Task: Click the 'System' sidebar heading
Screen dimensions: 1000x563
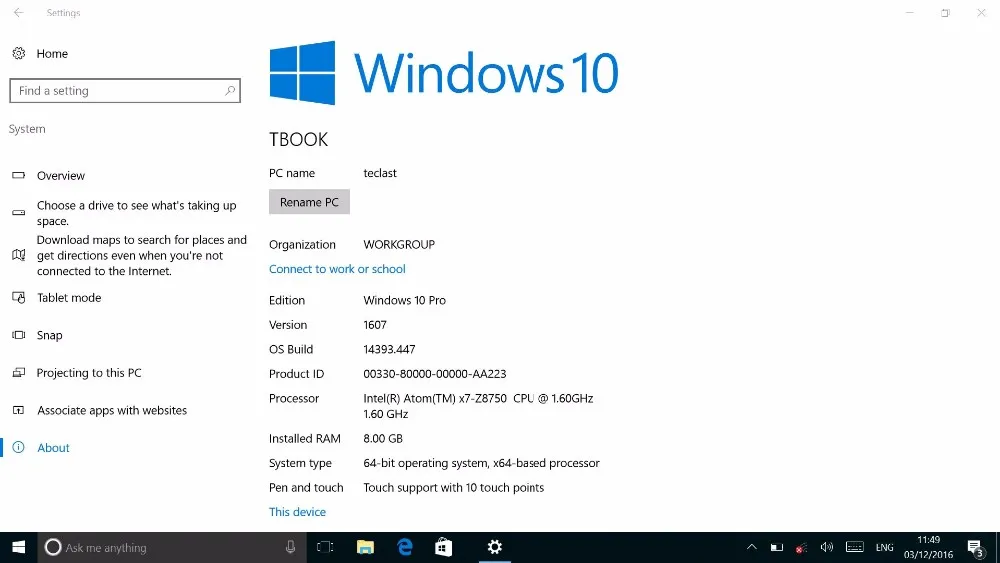Action: (27, 129)
